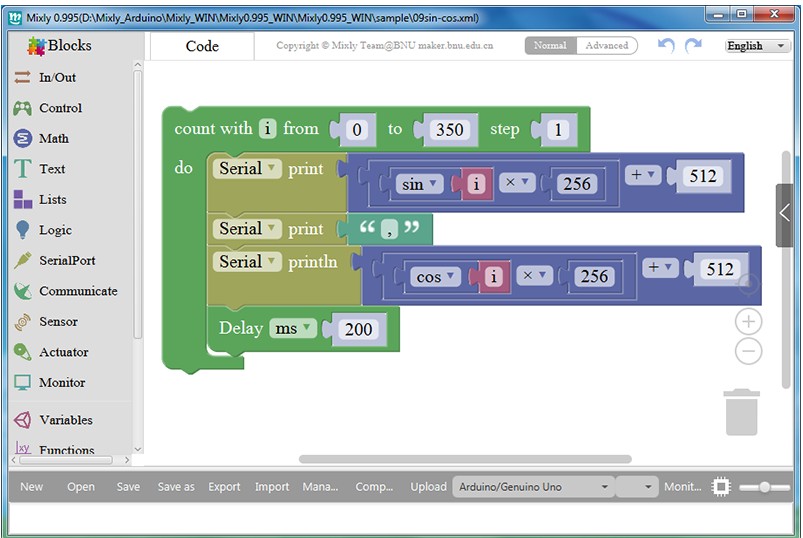Expand the side panel chevron handle
Screen dimensions: 803x538
pos(784,215)
